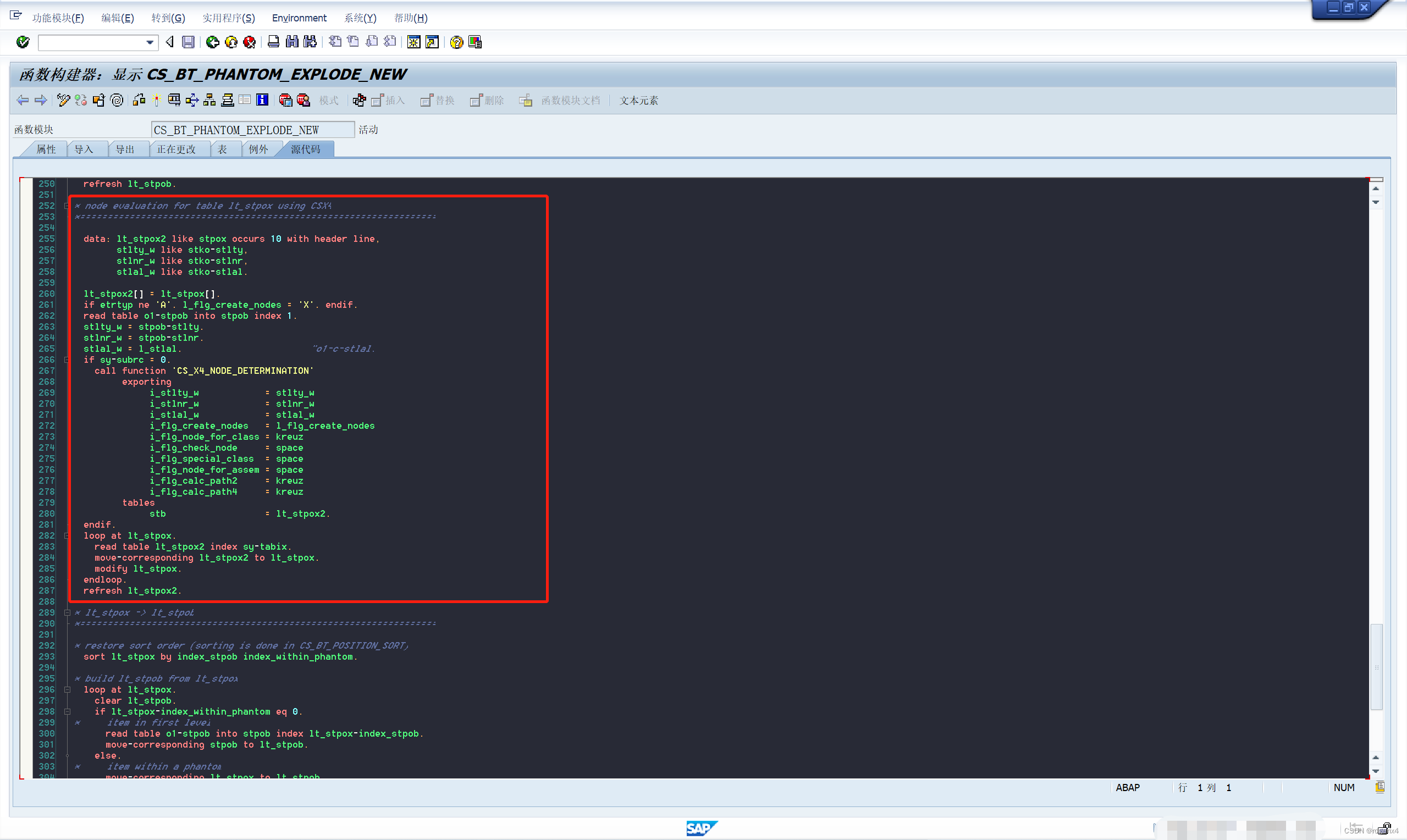This screenshot has width=1407, height=840.
Task: Click the Find binoculars icon
Action: coord(292,42)
